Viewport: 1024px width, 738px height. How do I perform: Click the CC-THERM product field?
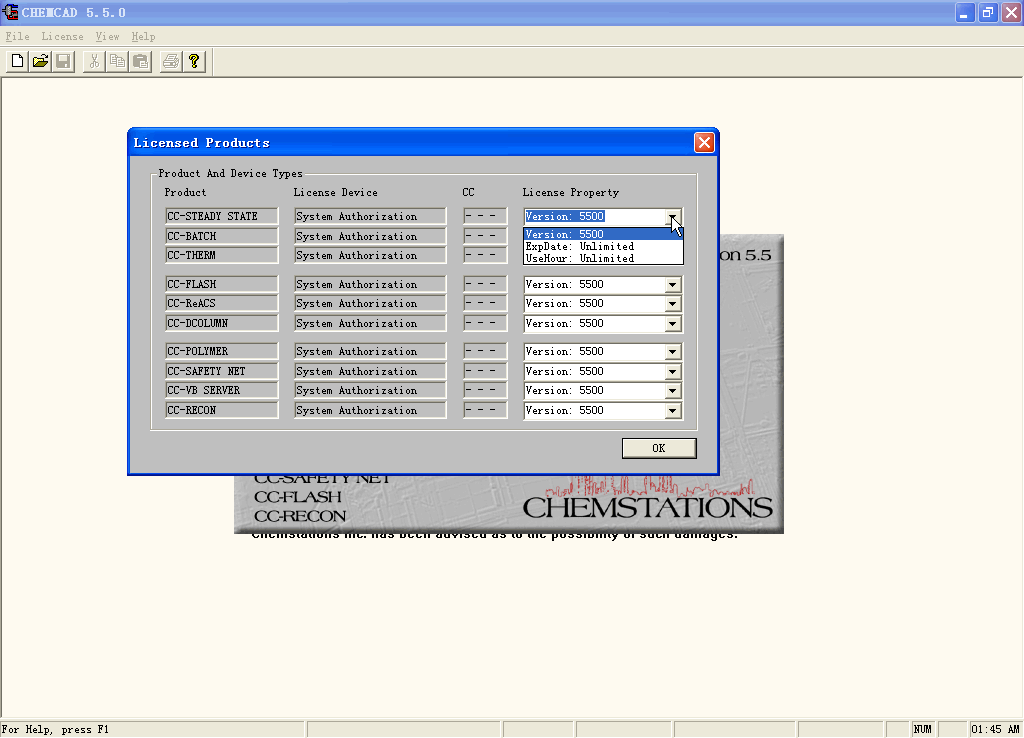coord(221,255)
